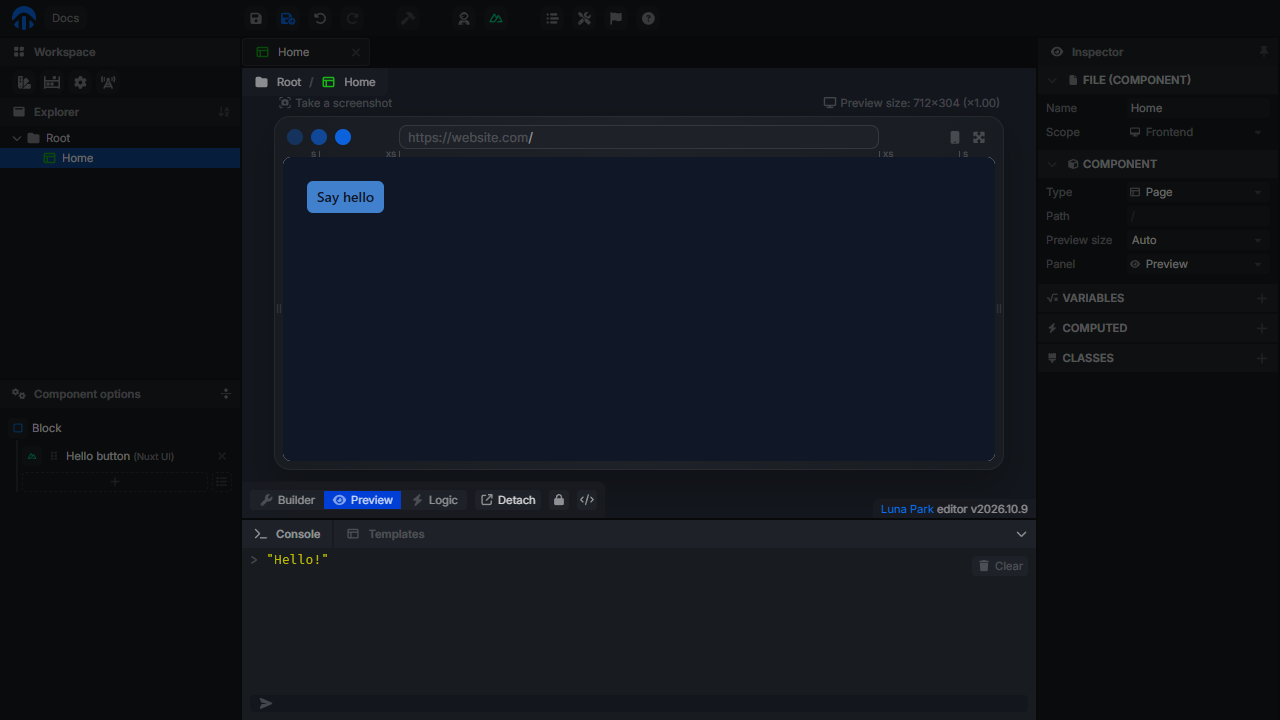Switch to Preview mode
Viewport: 1280px width, 720px height.
363,500
